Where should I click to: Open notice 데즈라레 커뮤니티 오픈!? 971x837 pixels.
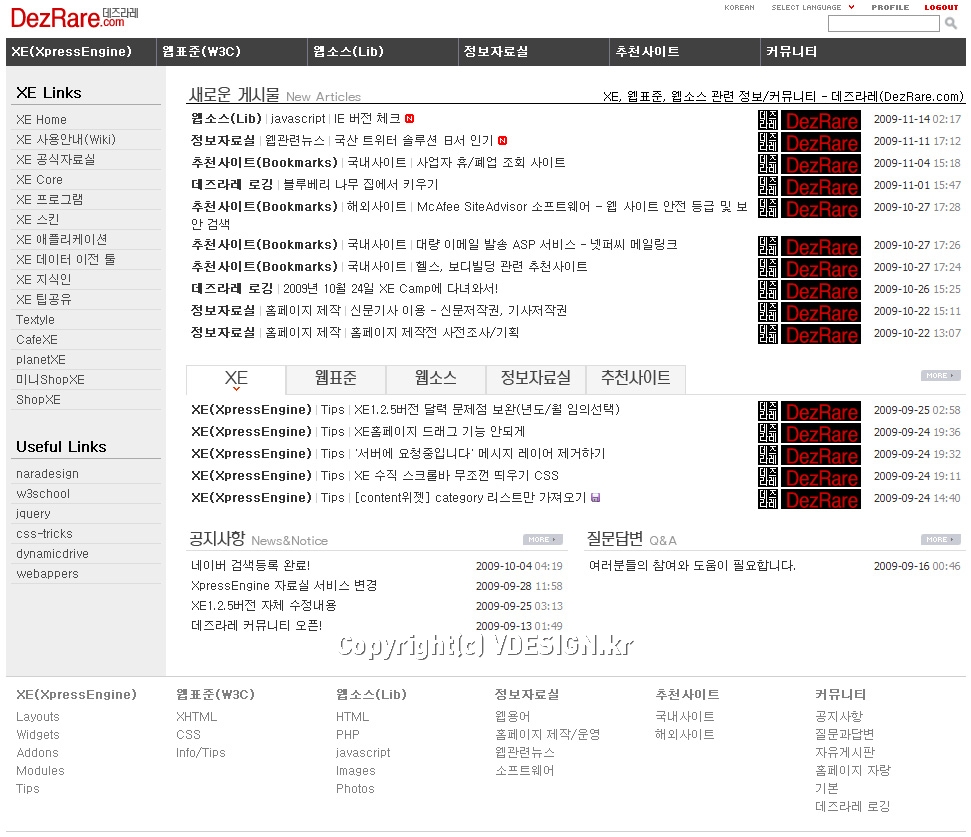pyautogui.click(x=256, y=625)
